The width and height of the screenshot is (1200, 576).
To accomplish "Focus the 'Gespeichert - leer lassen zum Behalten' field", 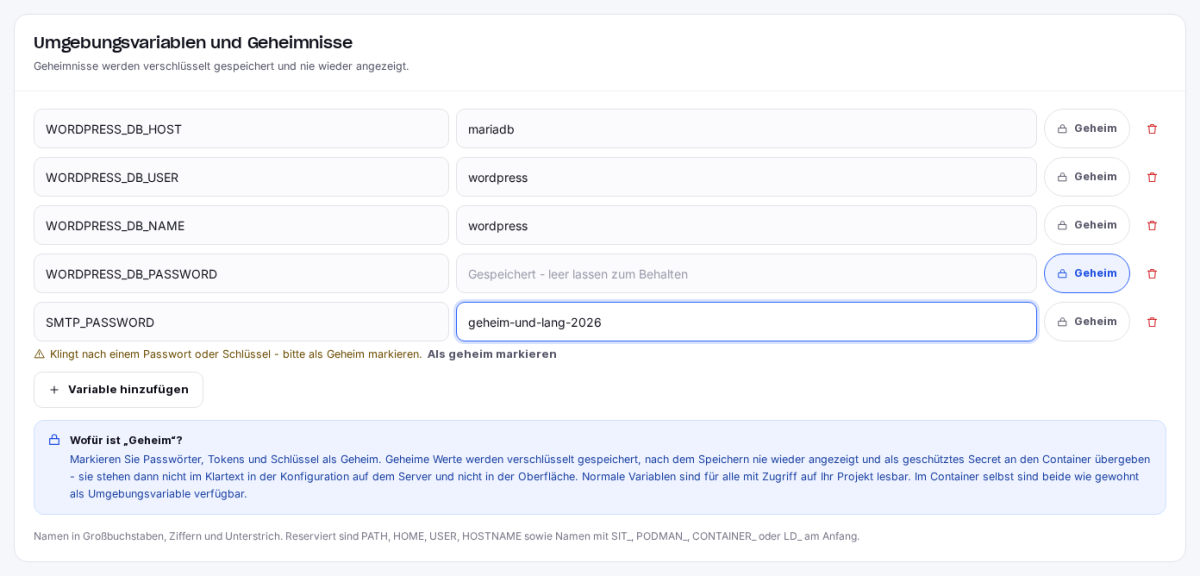I will coord(746,273).
